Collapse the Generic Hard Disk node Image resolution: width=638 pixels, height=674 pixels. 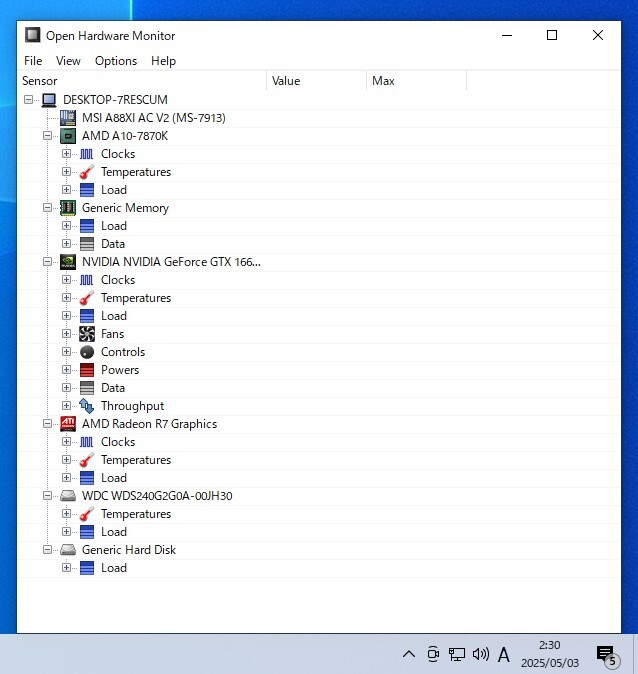click(x=47, y=550)
